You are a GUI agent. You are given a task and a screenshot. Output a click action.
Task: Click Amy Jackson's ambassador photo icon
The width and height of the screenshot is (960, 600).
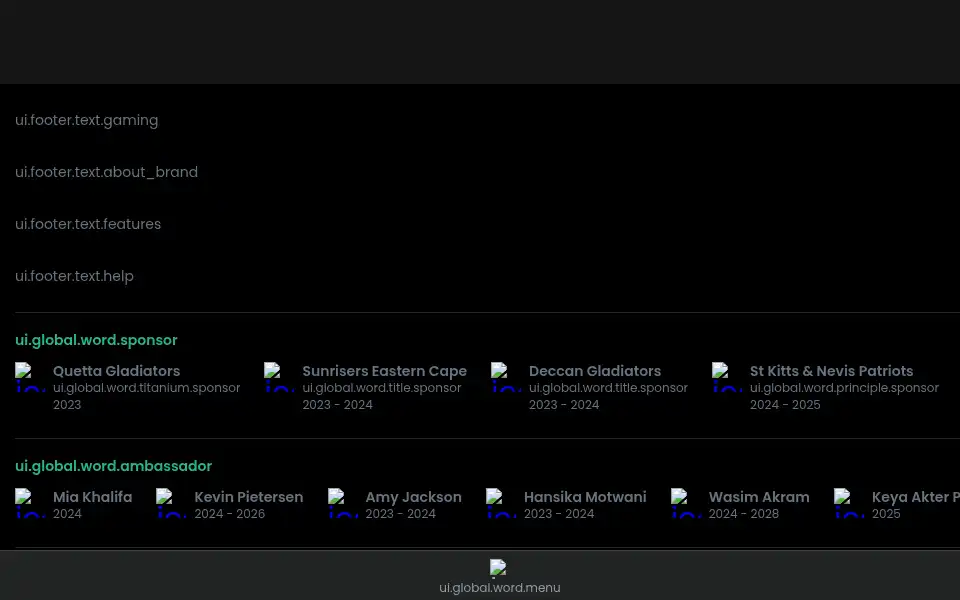point(343,503)
